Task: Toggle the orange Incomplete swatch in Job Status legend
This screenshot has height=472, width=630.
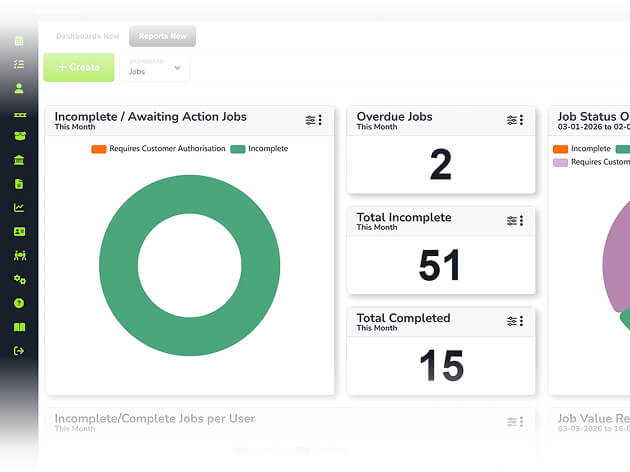Action: click(x=560, y=149)
